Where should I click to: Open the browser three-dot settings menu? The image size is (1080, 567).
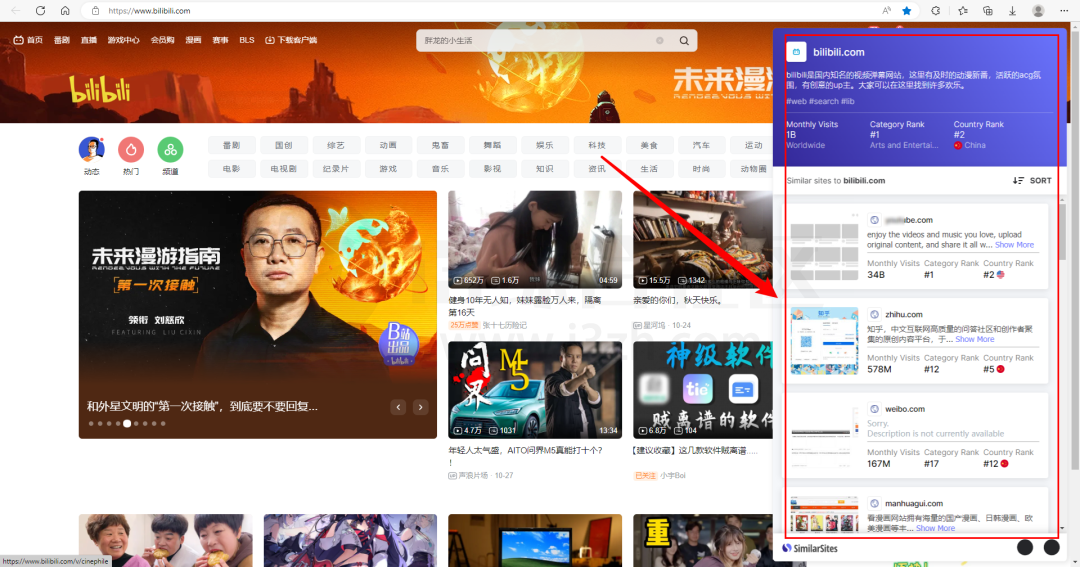tap(1064, 10)
